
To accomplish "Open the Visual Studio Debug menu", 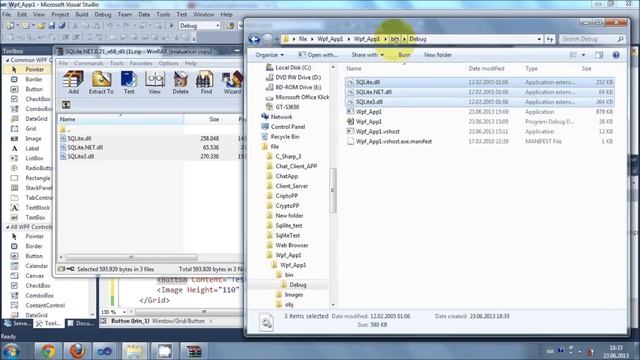I will [102, 14].
